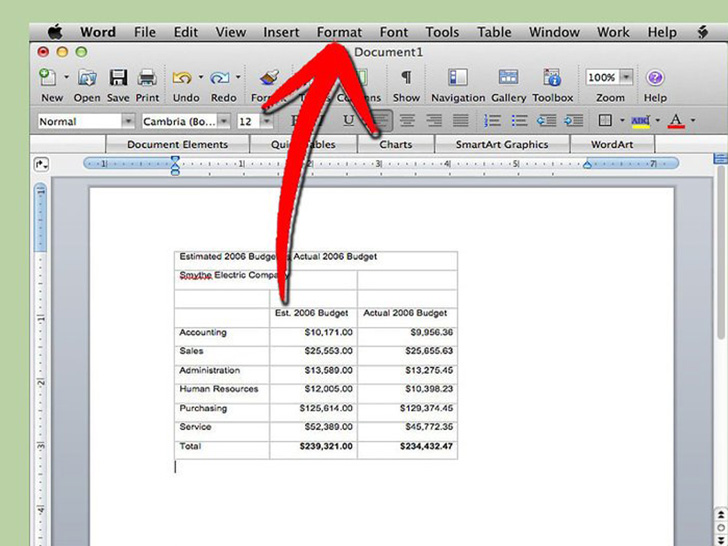Expand the 100% zoom dropdown
The width and height of the screenshot is (728, 546).
pyautogui.click(x=626, y=77)
